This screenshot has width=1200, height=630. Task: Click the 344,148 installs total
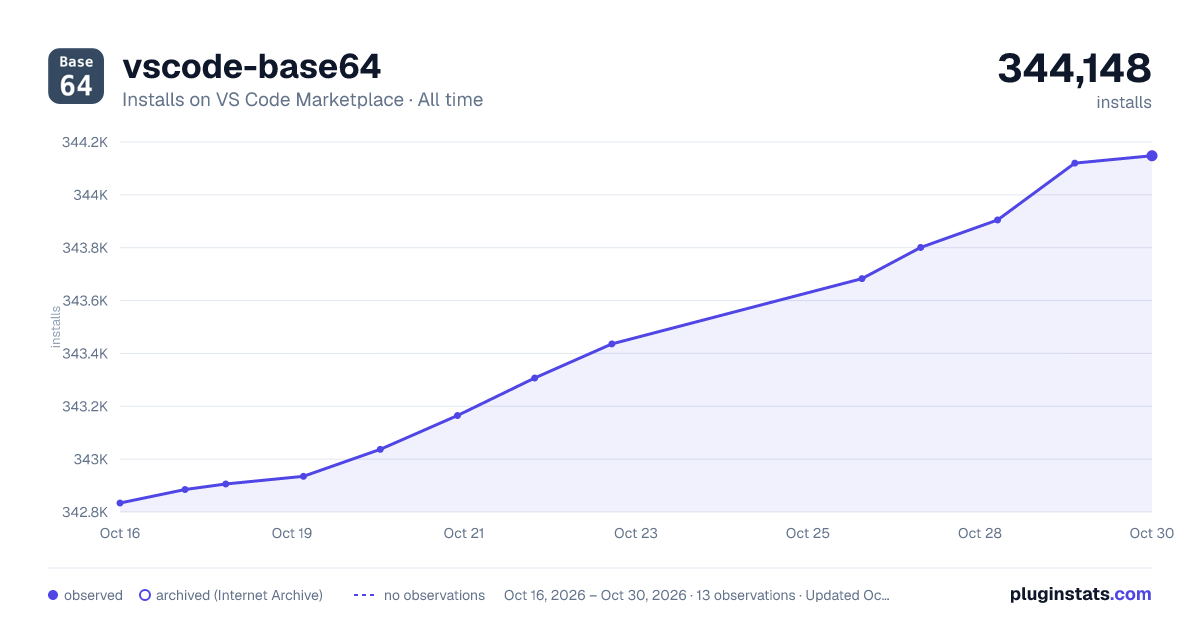(1074, 69)
